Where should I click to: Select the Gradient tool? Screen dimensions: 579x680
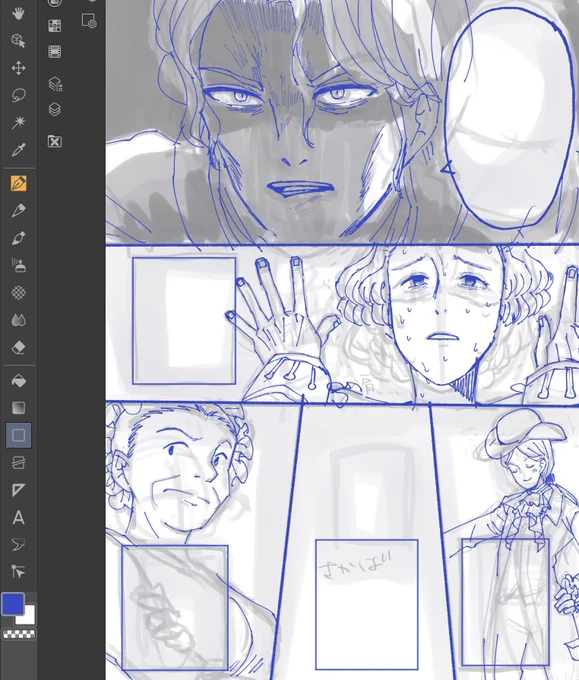(x=18, y=408)
